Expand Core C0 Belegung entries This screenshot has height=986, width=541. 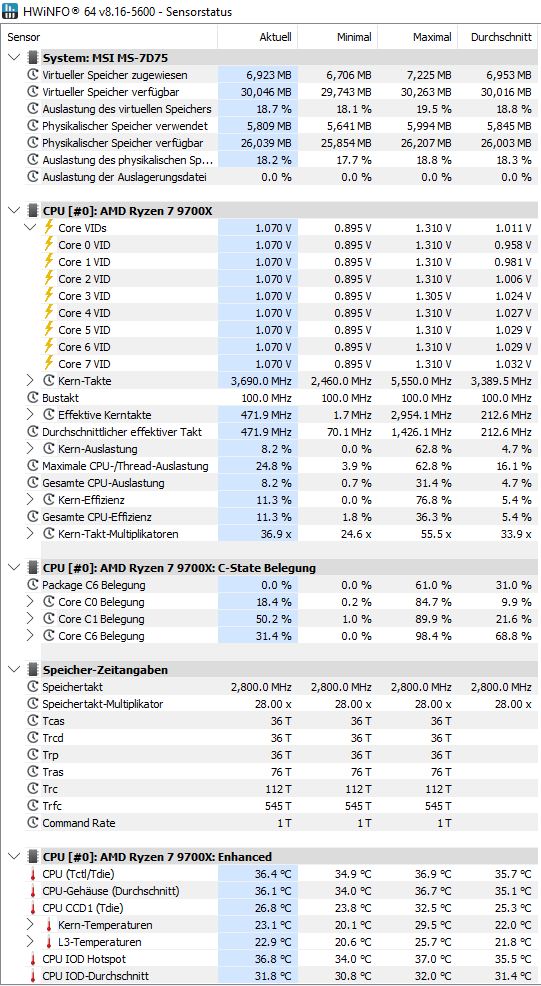(x=30, y=602)
